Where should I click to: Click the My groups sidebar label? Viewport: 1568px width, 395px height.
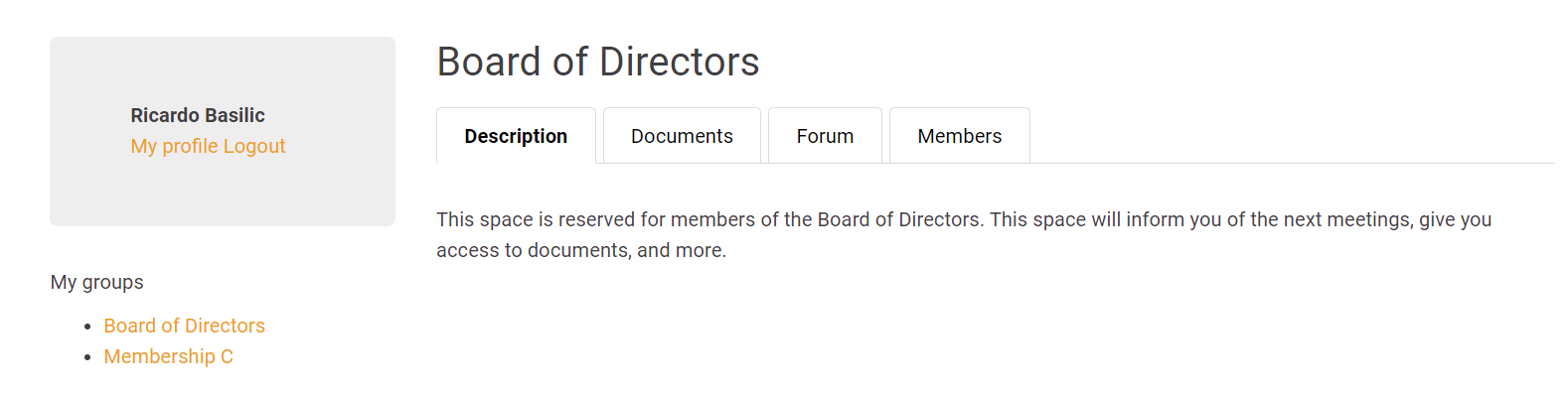pos(96,282)
